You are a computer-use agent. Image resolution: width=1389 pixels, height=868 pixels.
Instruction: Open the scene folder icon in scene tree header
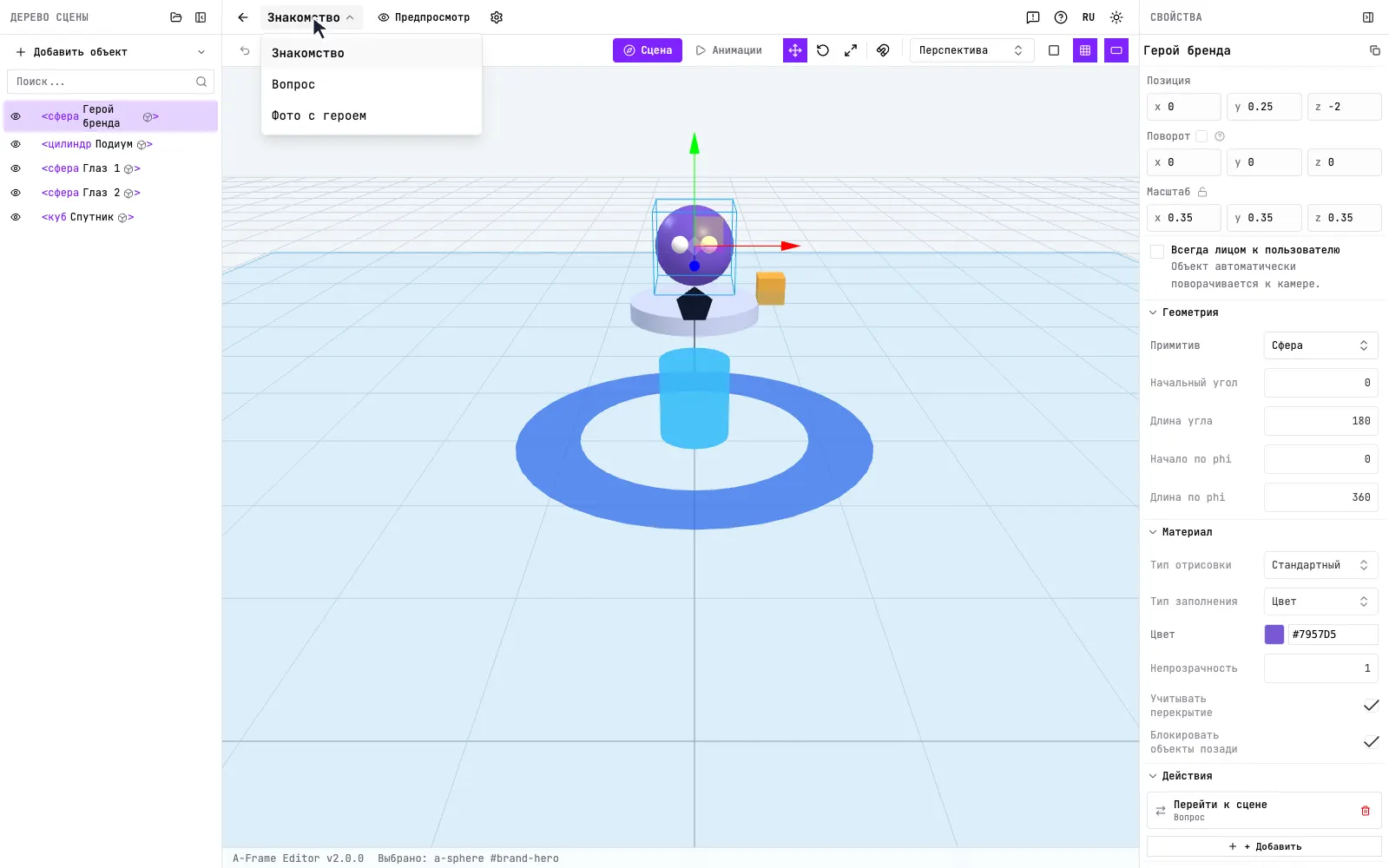pyautogui.click(x=176, y=17)
